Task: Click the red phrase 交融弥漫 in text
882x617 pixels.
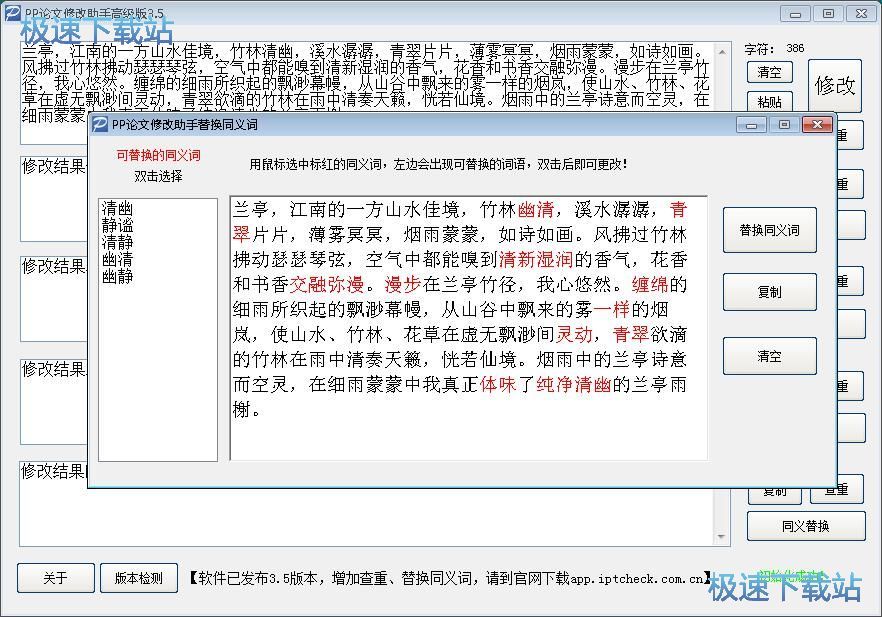Action: [x=327, y=284]
